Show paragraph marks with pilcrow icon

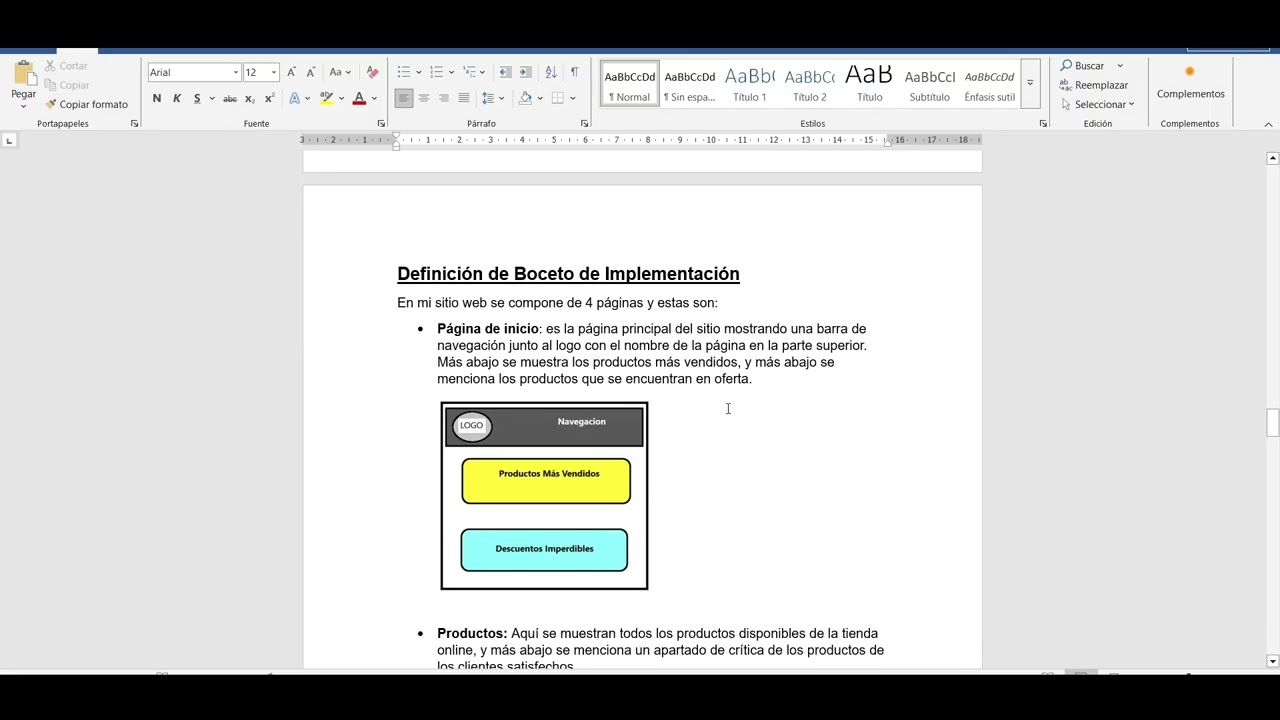point(574,72)
